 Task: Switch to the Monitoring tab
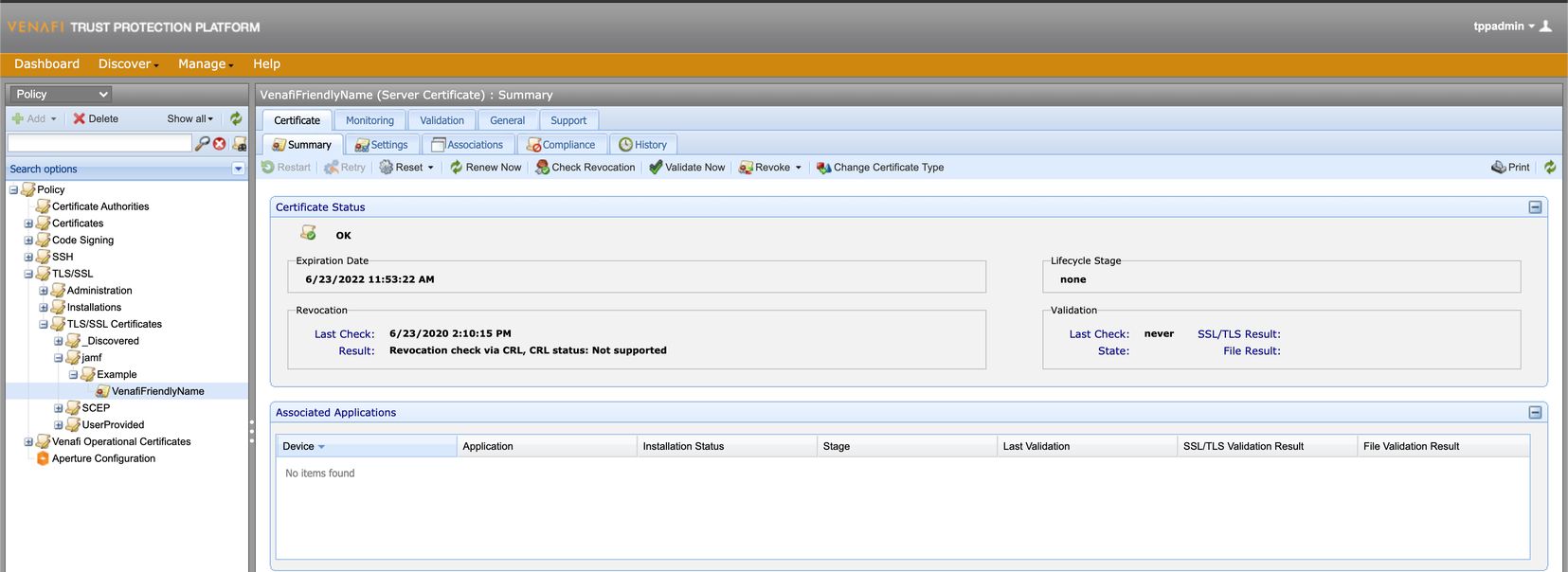tap(369, 120)
